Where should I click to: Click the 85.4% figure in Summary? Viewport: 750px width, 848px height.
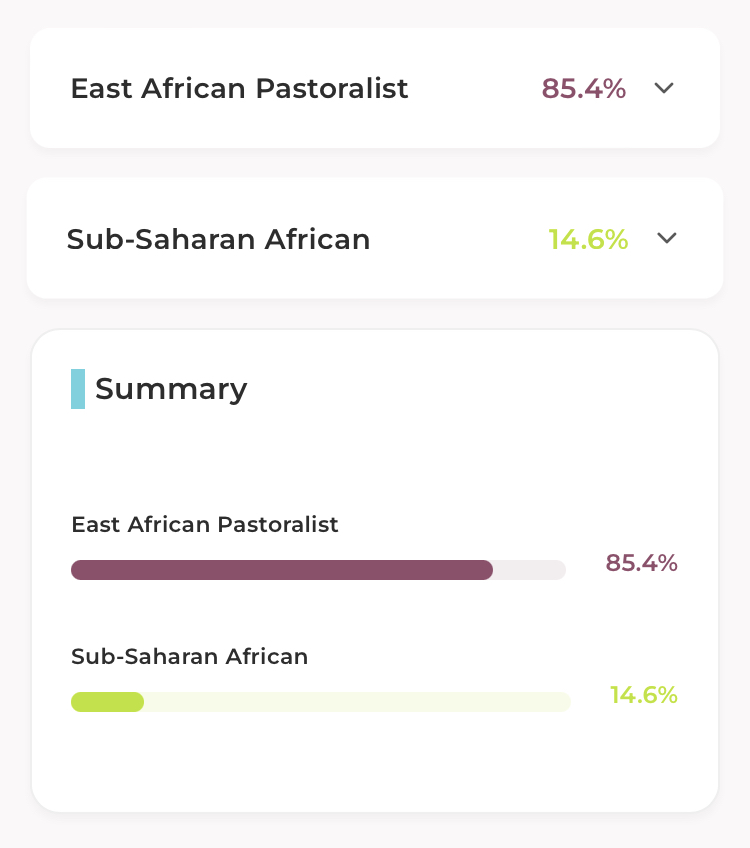click(641, 563)
